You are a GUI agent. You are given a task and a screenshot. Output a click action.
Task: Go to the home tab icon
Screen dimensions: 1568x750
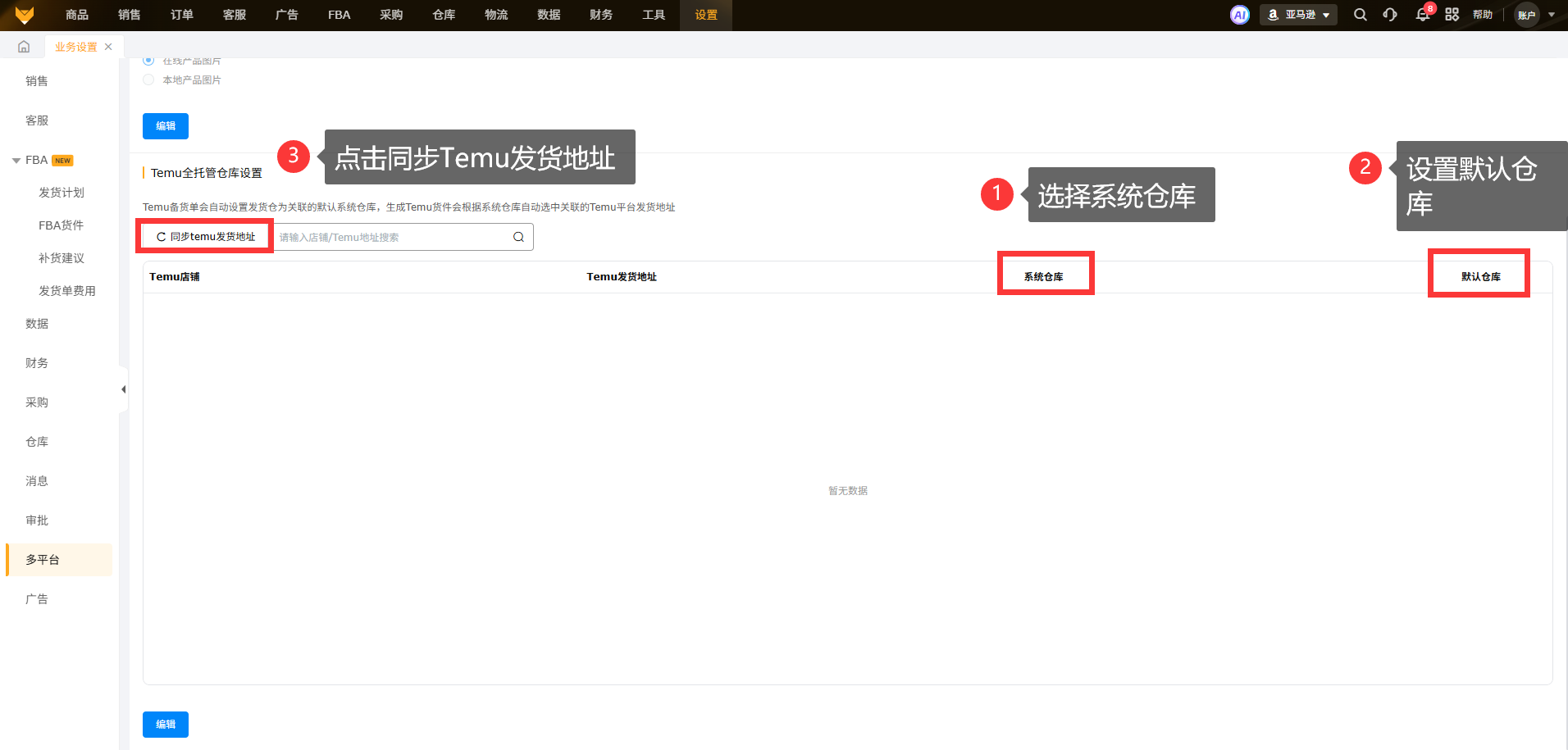tap(24, 47)
